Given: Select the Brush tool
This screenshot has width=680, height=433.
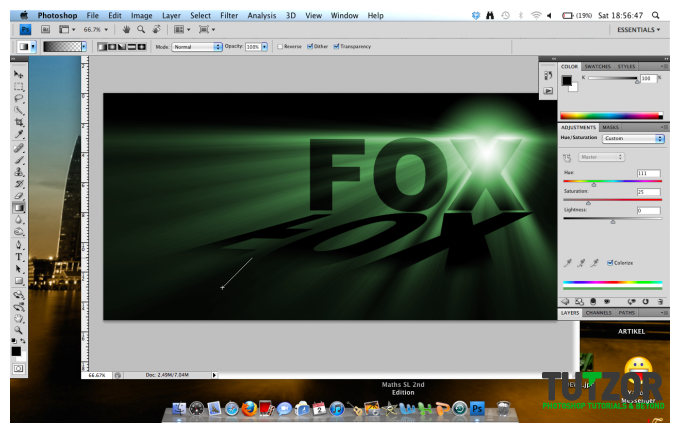Looking at the screenshot, I should click(19, 160).
